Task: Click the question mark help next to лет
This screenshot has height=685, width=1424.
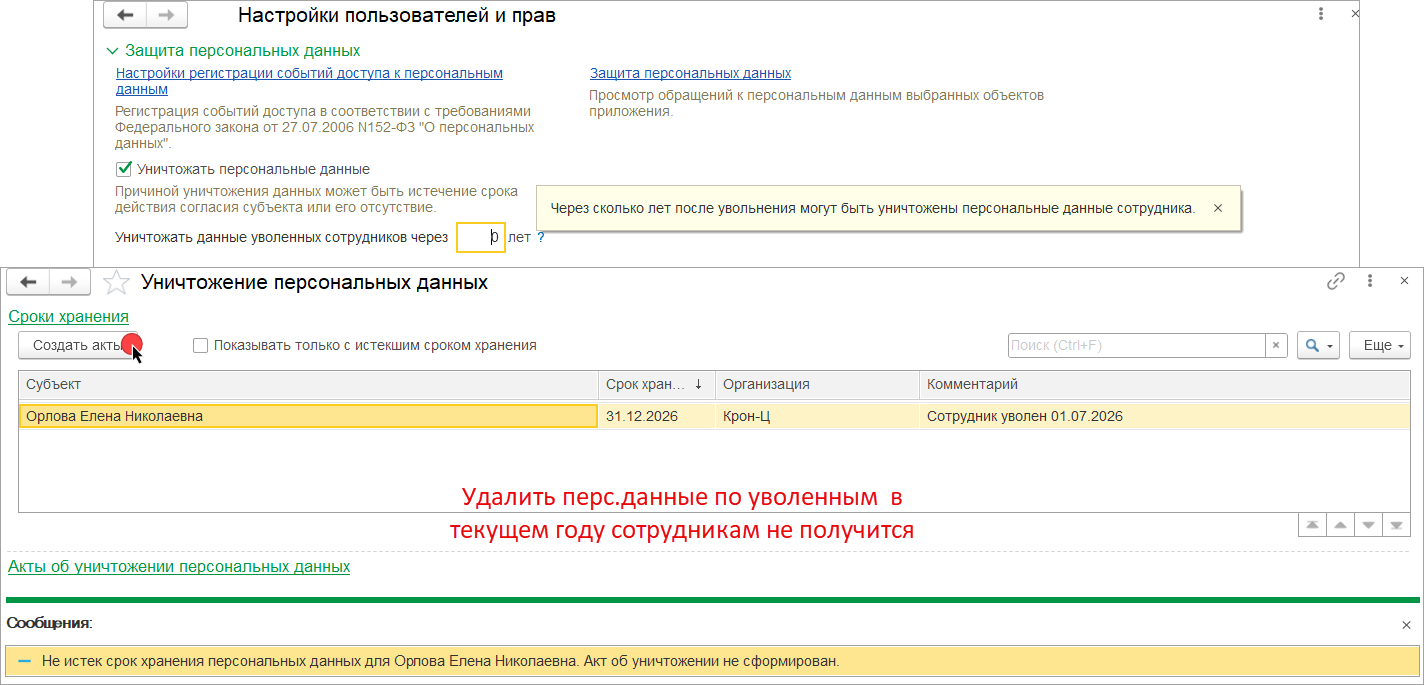Action: 541,238
